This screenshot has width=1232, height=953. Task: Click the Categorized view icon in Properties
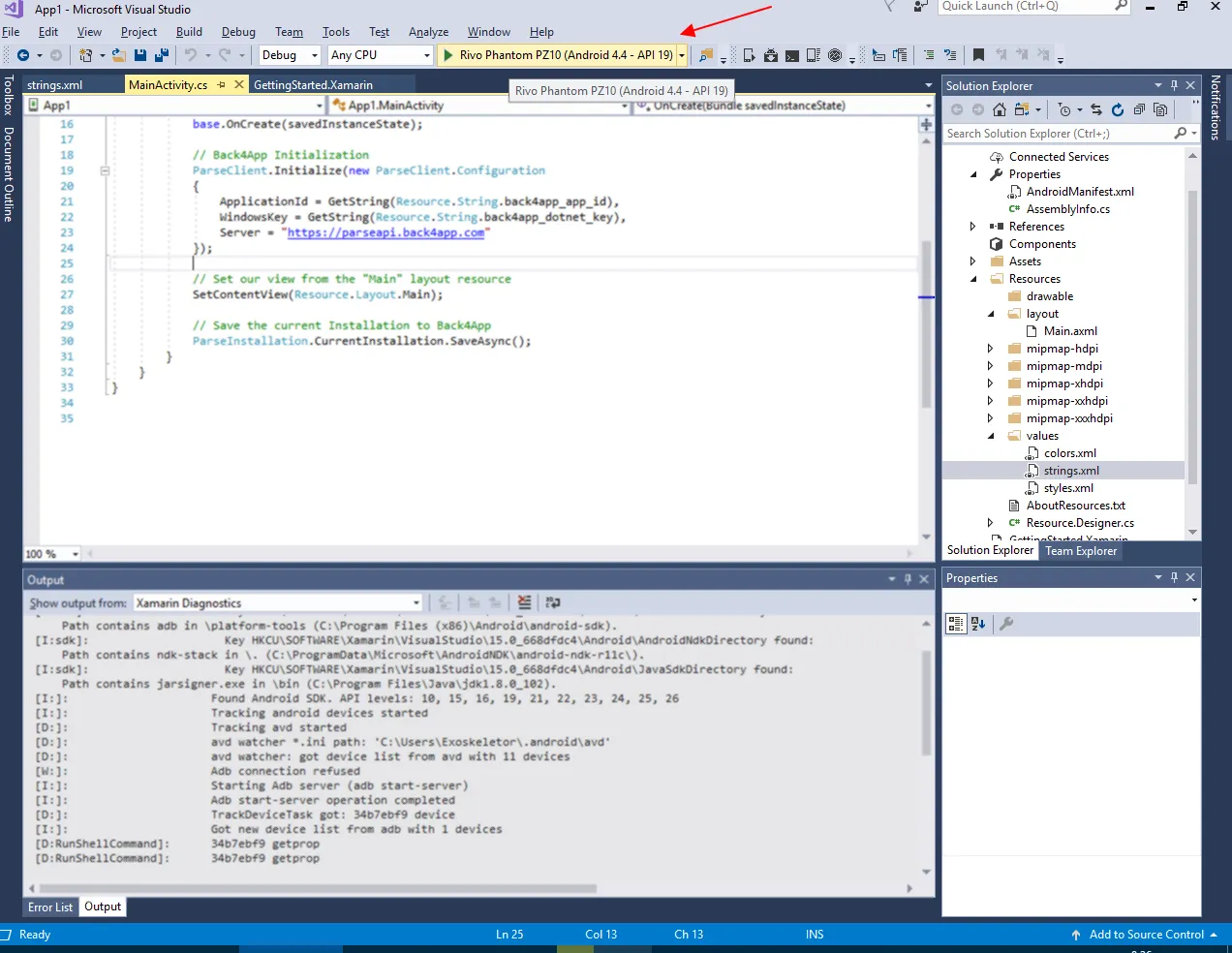click(x=956, y=624)
